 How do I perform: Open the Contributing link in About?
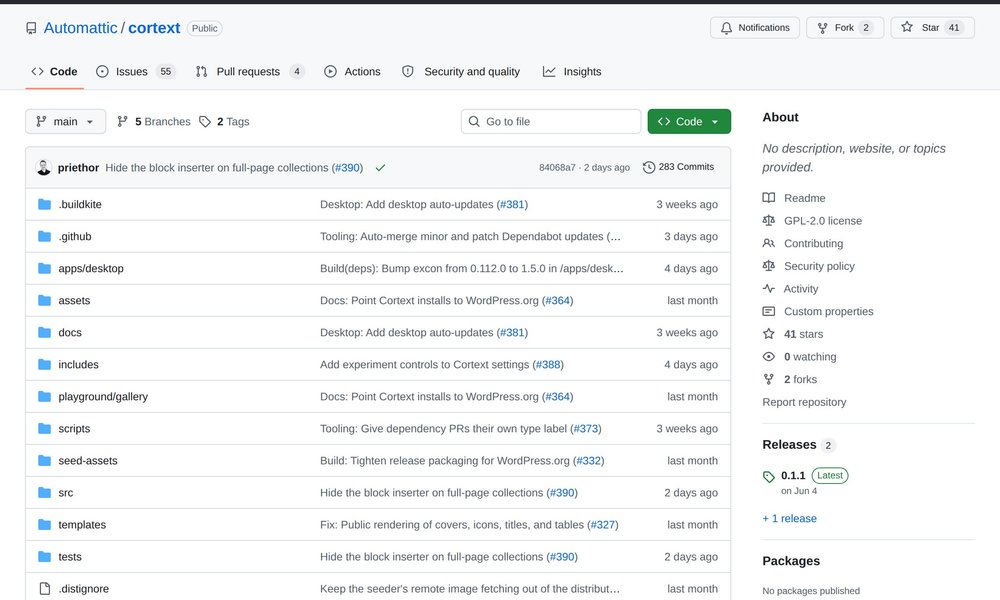tap(814, 244)
